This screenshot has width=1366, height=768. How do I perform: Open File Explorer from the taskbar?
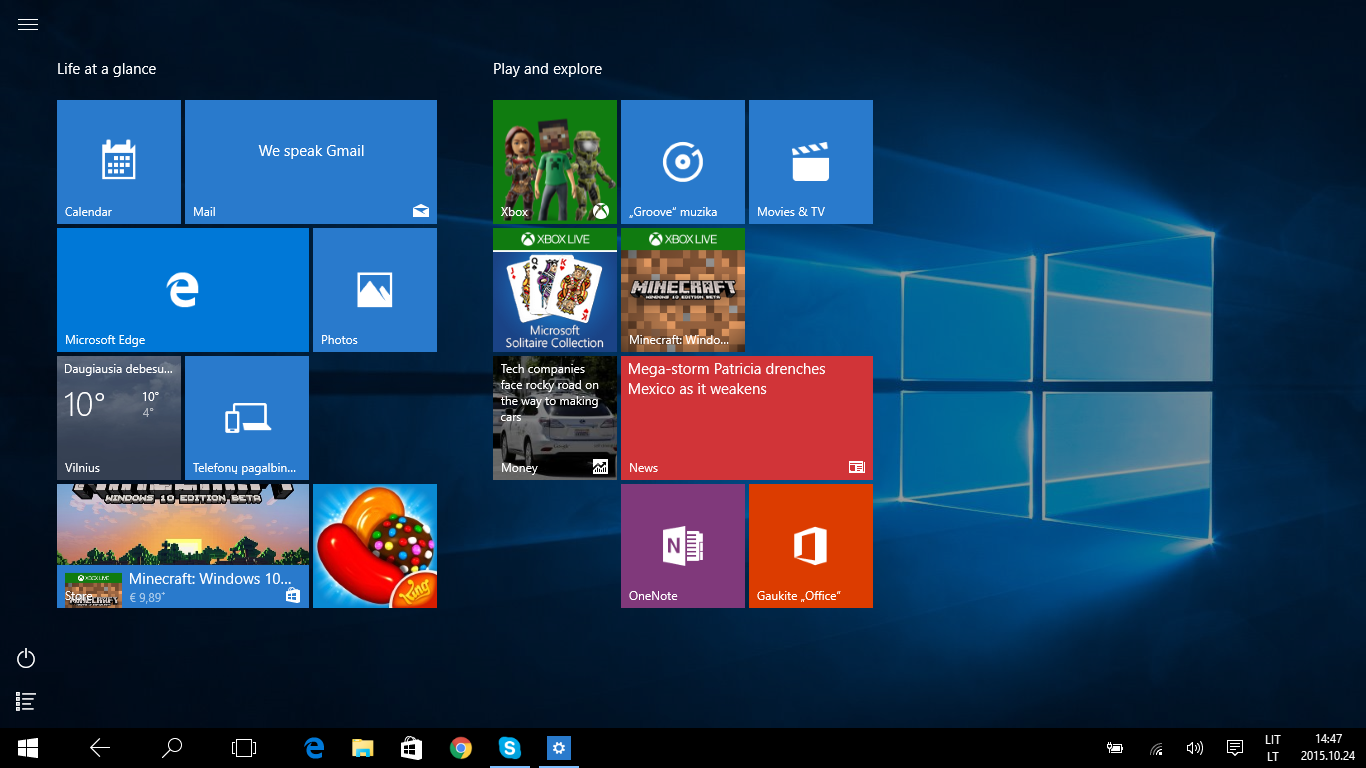pyautogui.click(x=363, y=747)
